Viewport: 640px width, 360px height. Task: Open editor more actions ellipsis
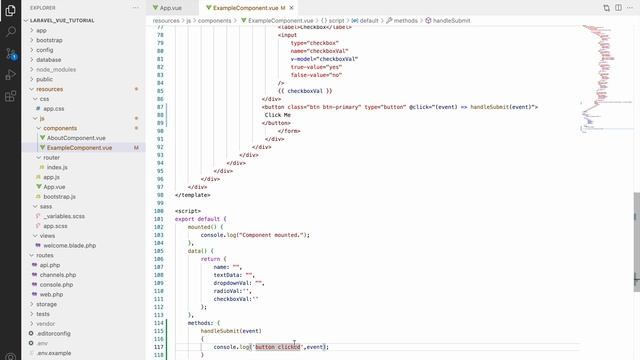[x=630, y=8]
